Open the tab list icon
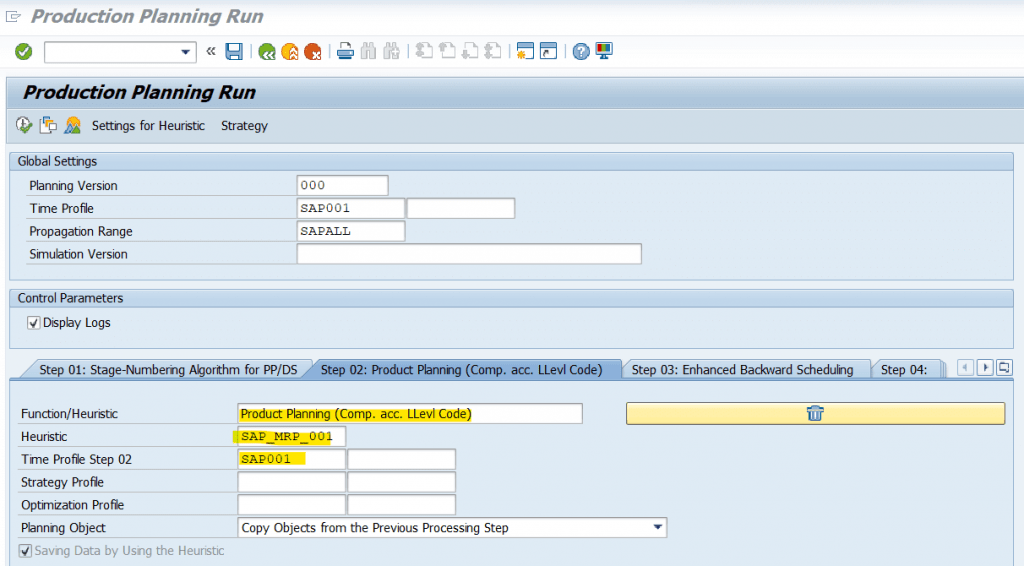 point(1004,368)
